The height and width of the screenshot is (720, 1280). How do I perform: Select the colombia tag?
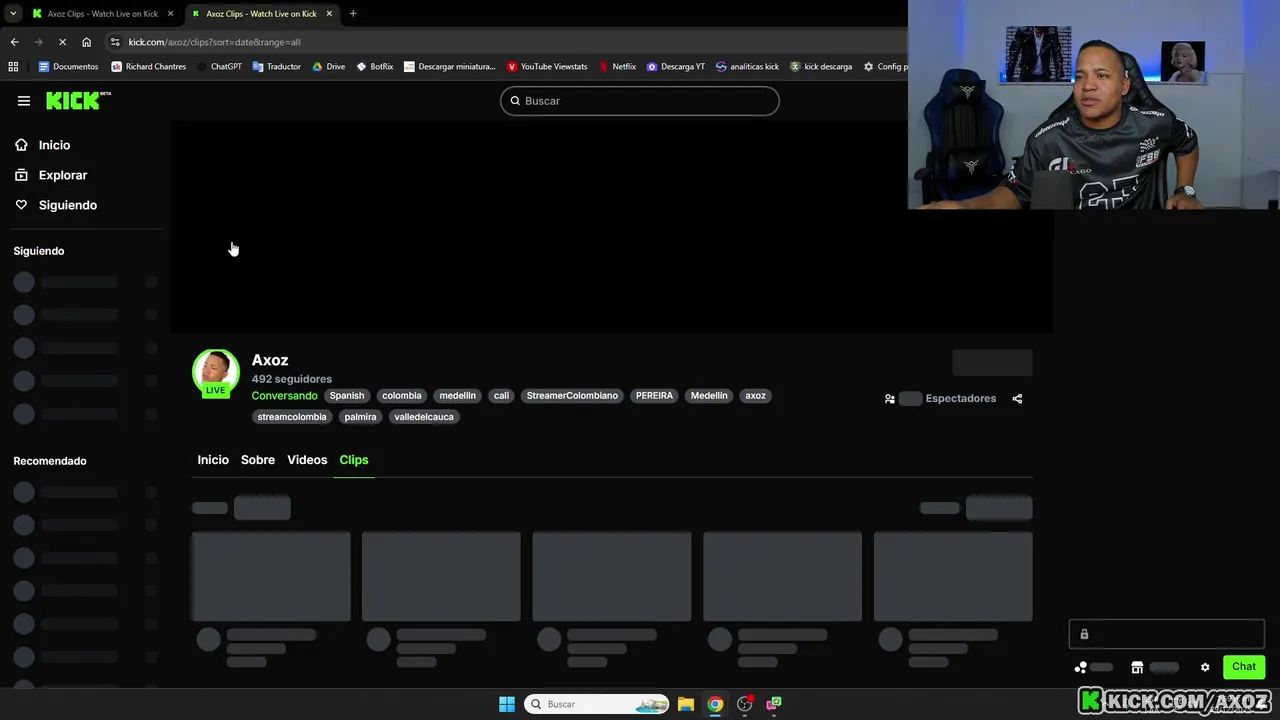coord(402,396)
